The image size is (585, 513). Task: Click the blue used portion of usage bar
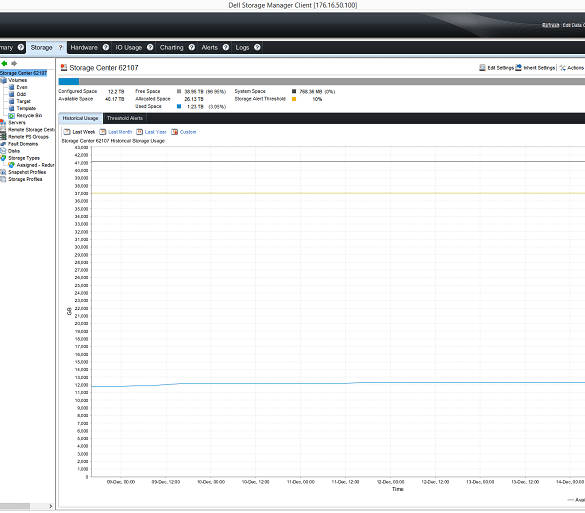pos(69,82)
